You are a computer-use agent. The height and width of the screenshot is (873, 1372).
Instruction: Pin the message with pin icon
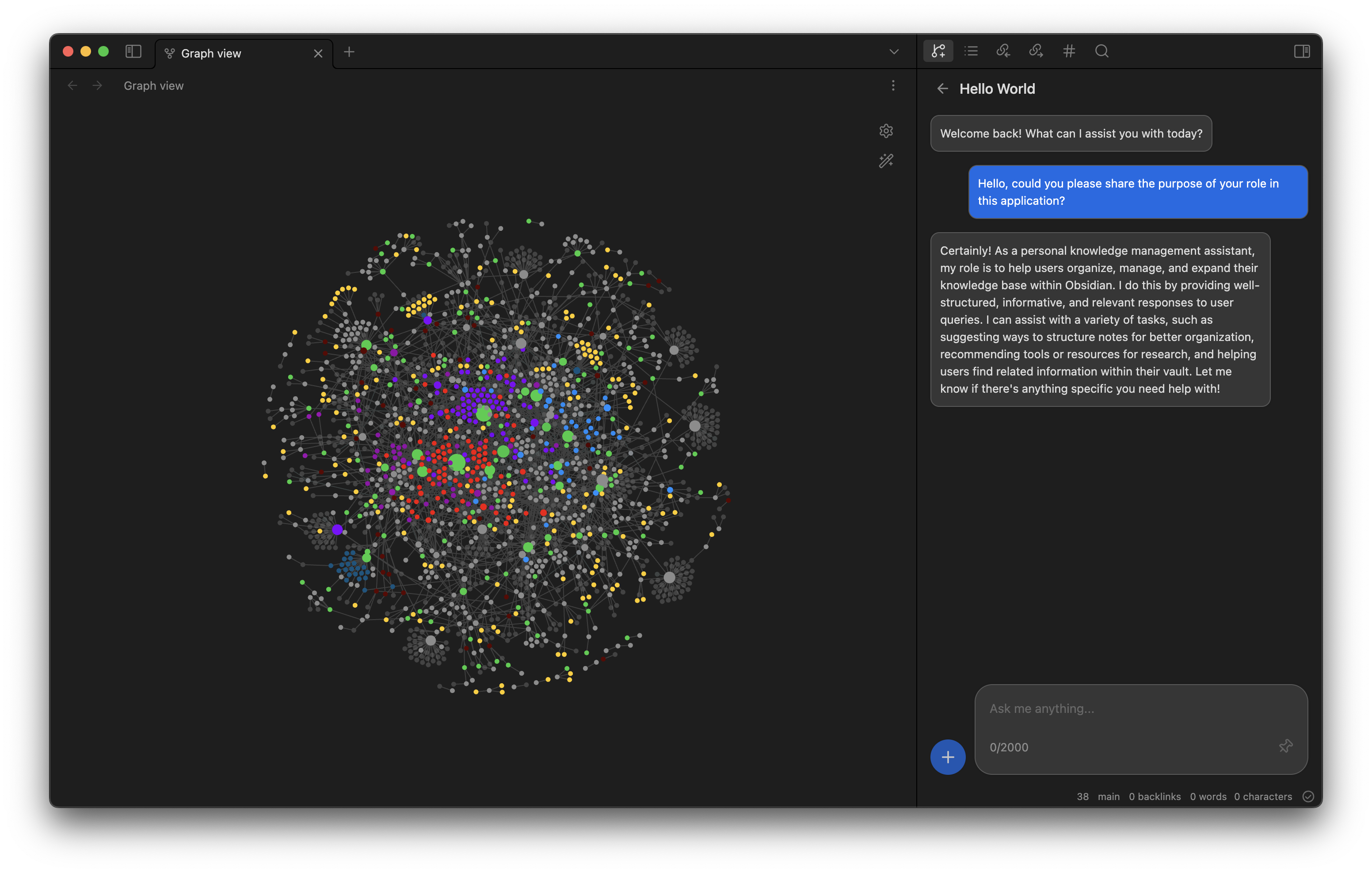[x=1285, y=746]
